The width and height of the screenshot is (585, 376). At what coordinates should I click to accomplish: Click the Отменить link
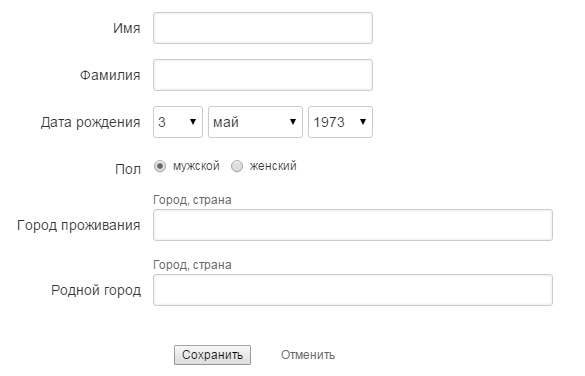click(308, 355)
